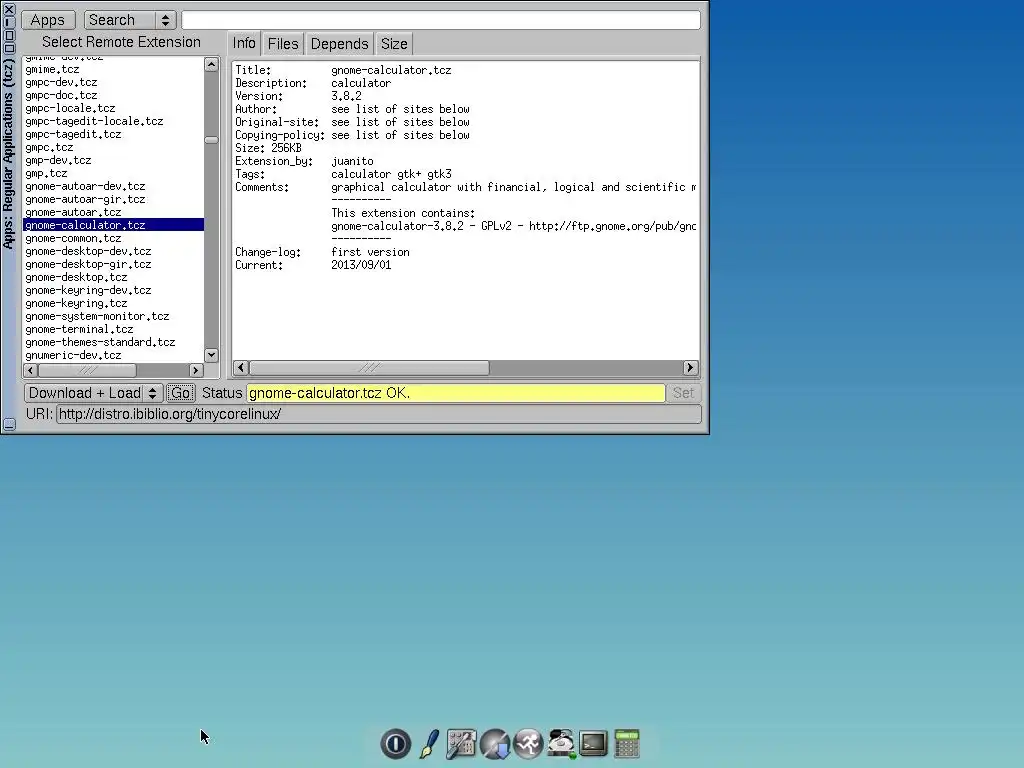Screen dimensions: 1024x768
Task: Select gnome-autoar-gir.tcz extension
Action: click(113, 199)
